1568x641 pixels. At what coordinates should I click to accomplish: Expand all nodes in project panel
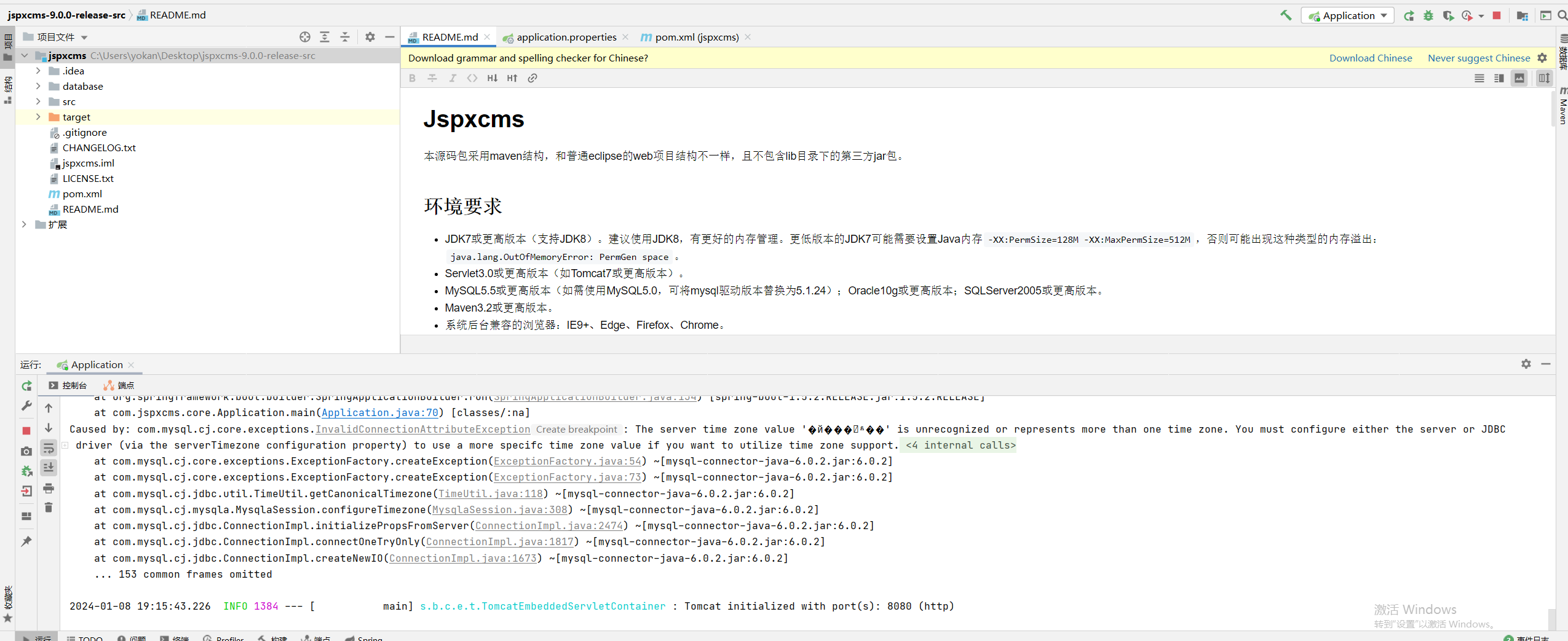325,37
